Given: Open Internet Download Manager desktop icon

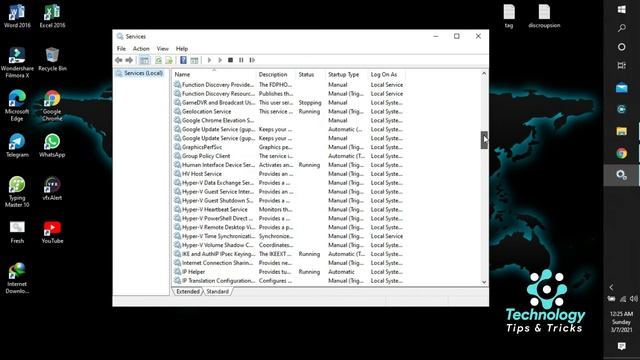Looking at the screenshot, I should click(17, 278).
